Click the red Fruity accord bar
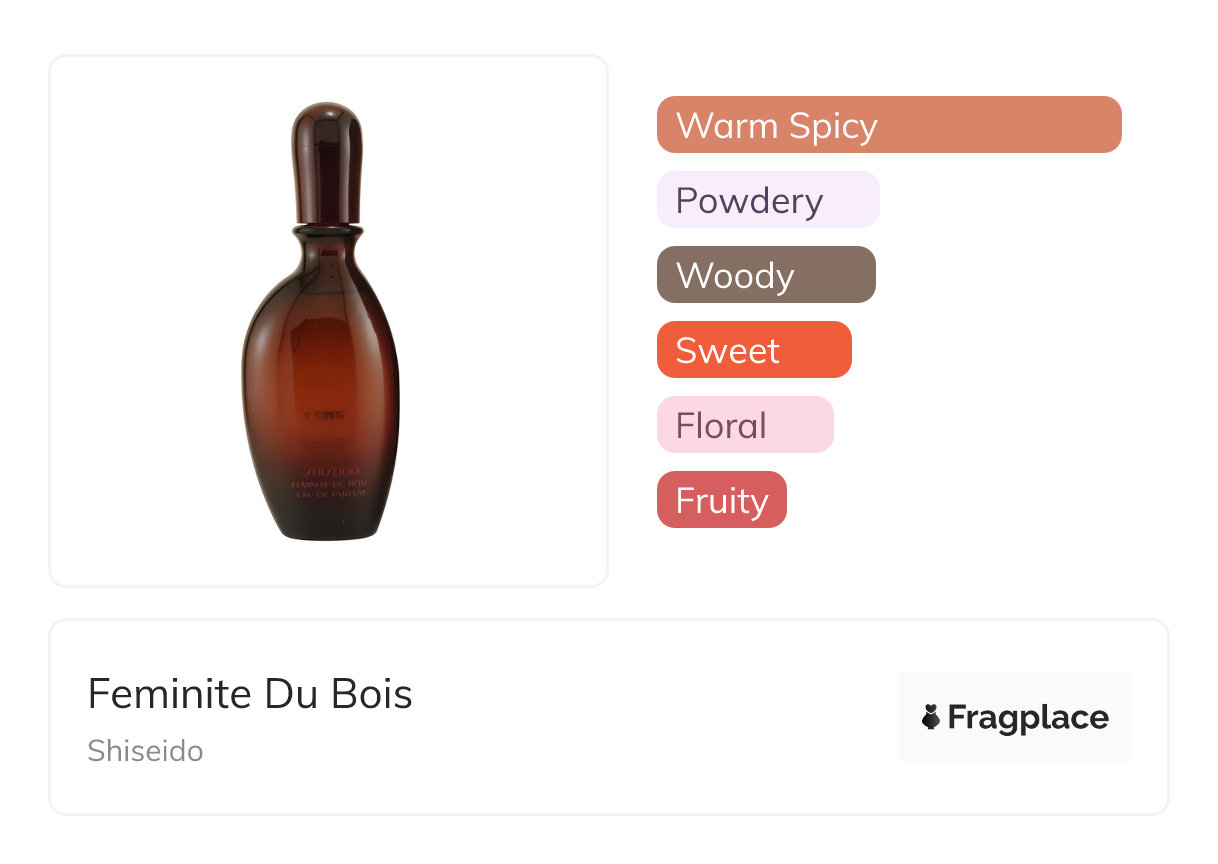 pos(721,500)
